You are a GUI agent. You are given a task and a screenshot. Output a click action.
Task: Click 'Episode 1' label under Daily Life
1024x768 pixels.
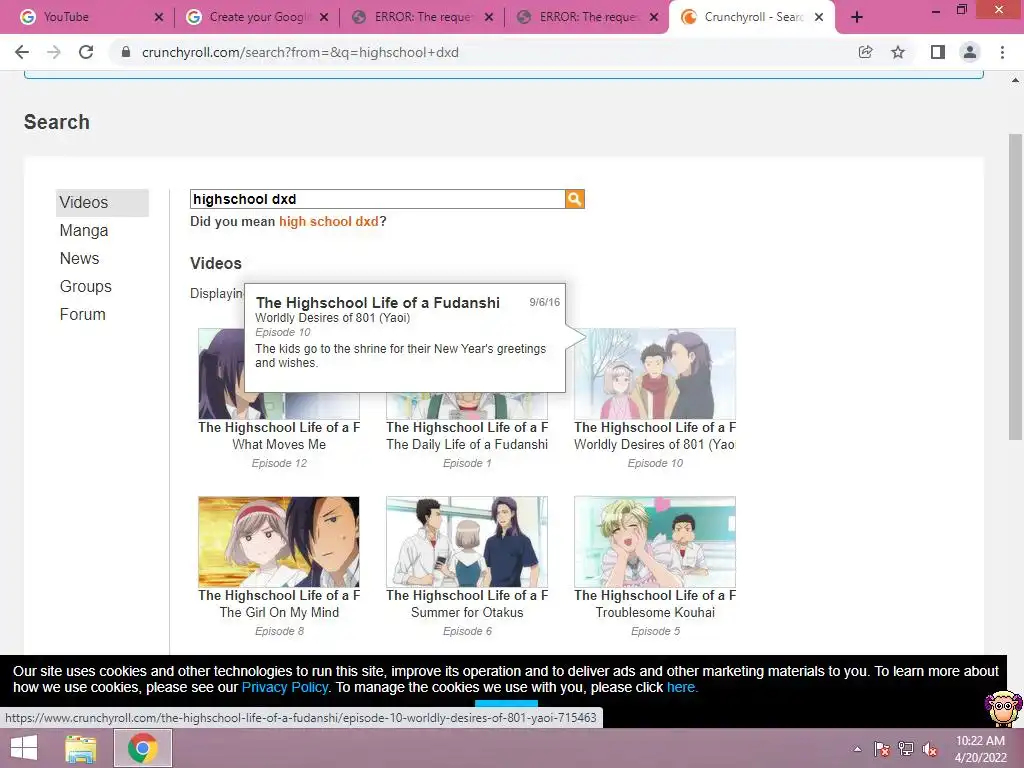[467, 463]
